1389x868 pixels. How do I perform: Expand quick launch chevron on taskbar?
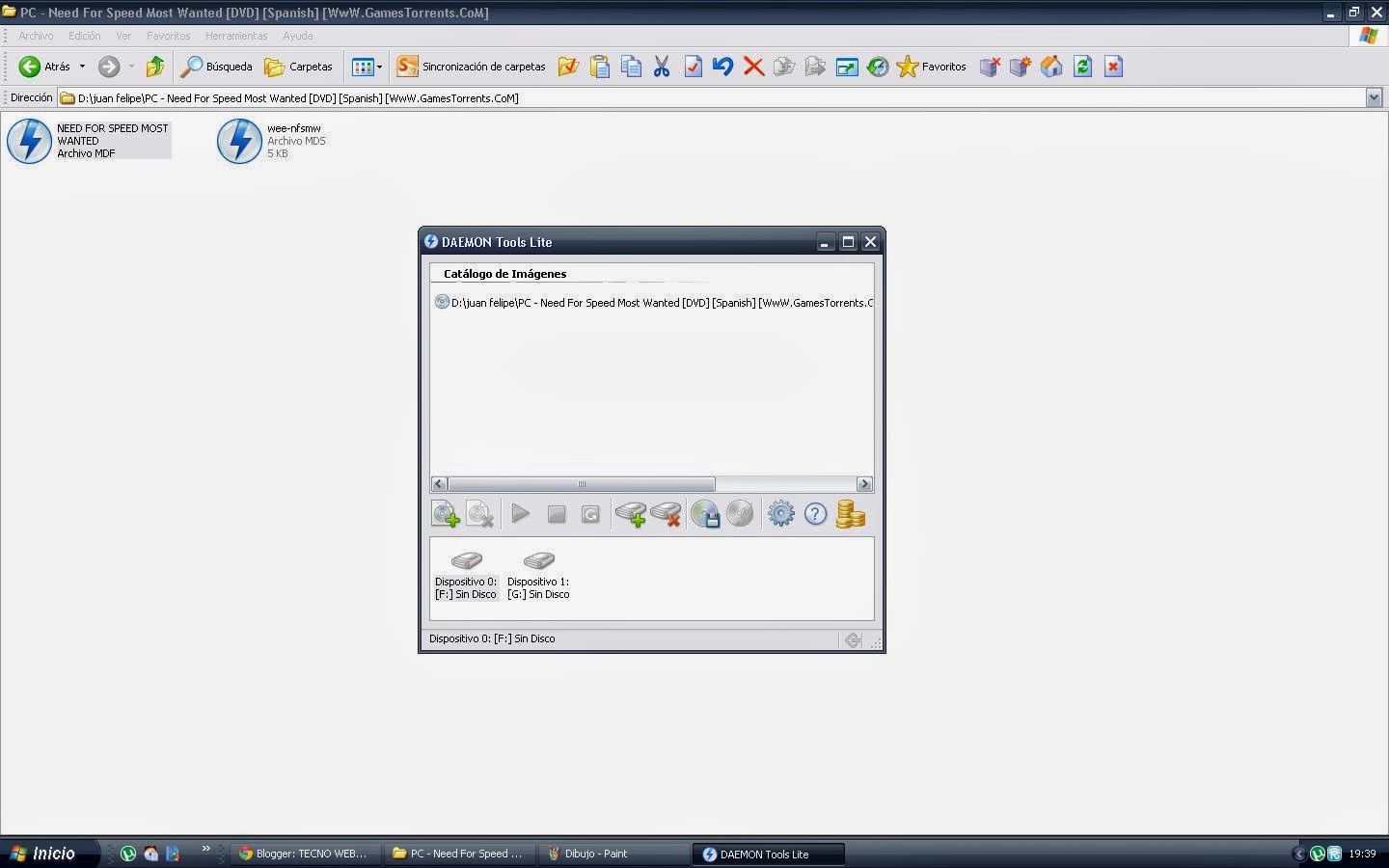[x=205, y=849]
